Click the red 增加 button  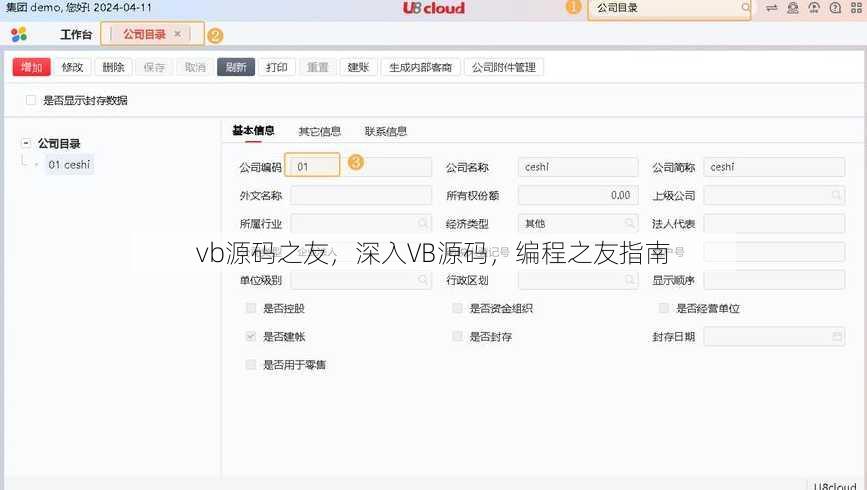click(x=32, y=67)
